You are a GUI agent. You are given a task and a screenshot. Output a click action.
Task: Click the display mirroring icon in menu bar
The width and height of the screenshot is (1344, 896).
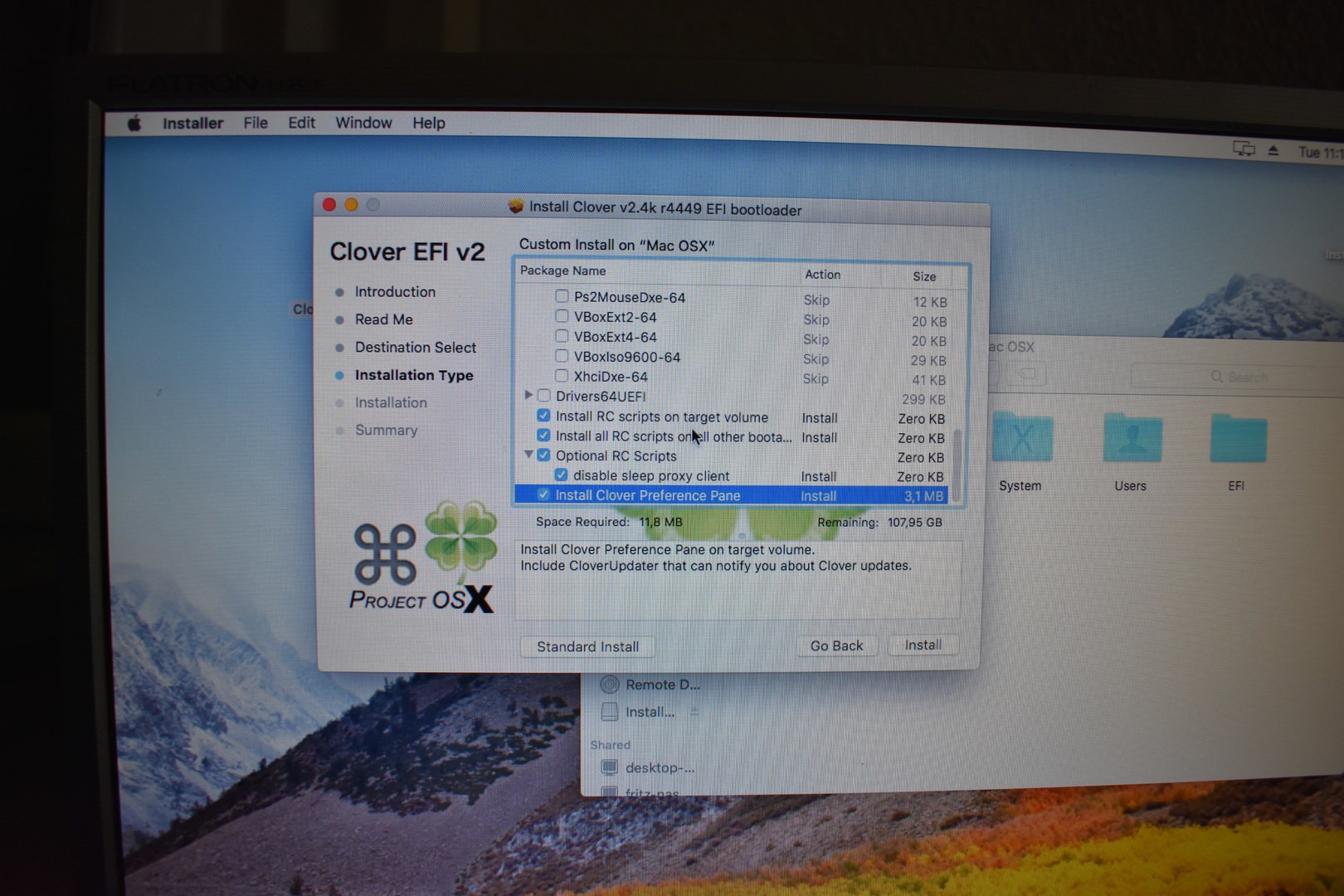click(1243, 149)
